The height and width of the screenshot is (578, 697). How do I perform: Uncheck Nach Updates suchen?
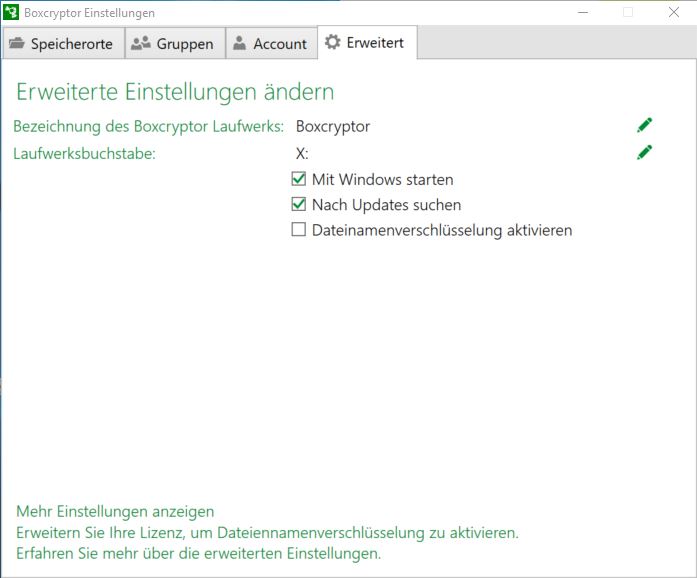tap(299, 204)
